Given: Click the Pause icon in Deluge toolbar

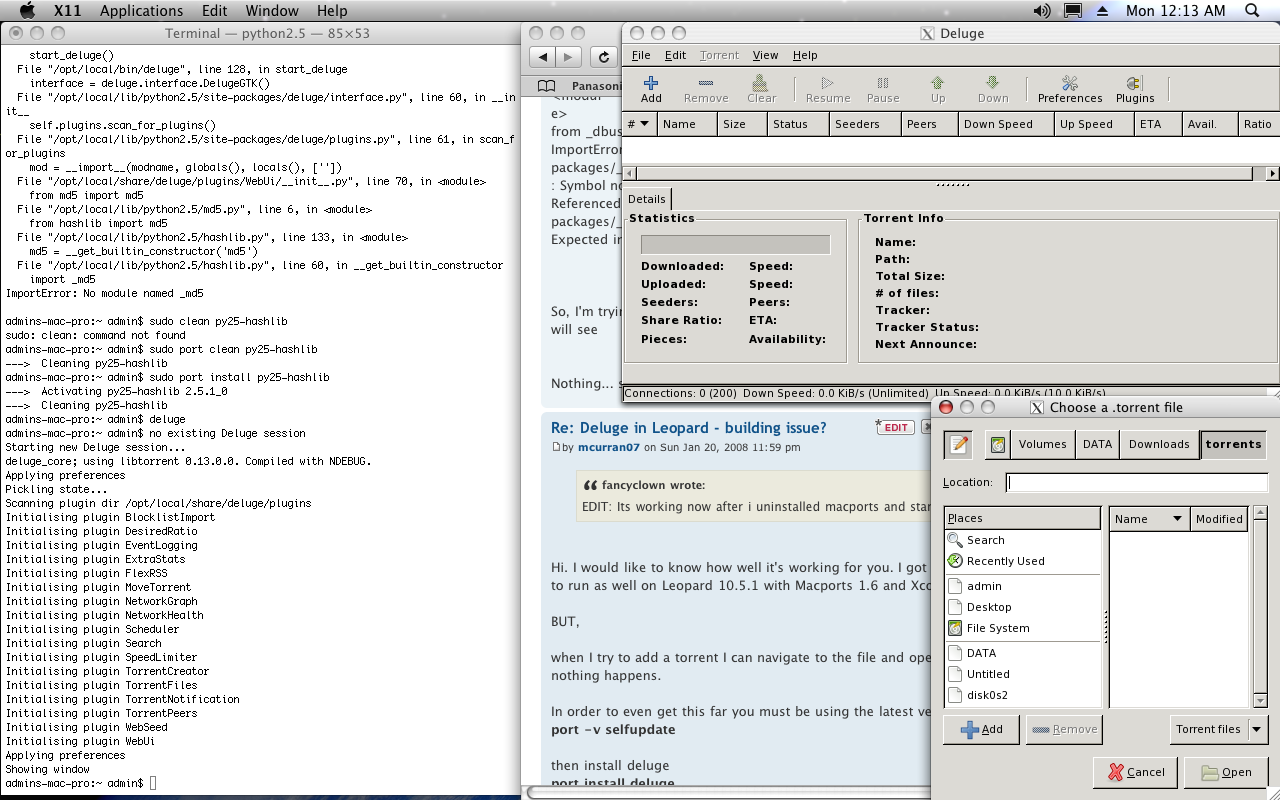Looking at the screenshot, I should (883, 89).
